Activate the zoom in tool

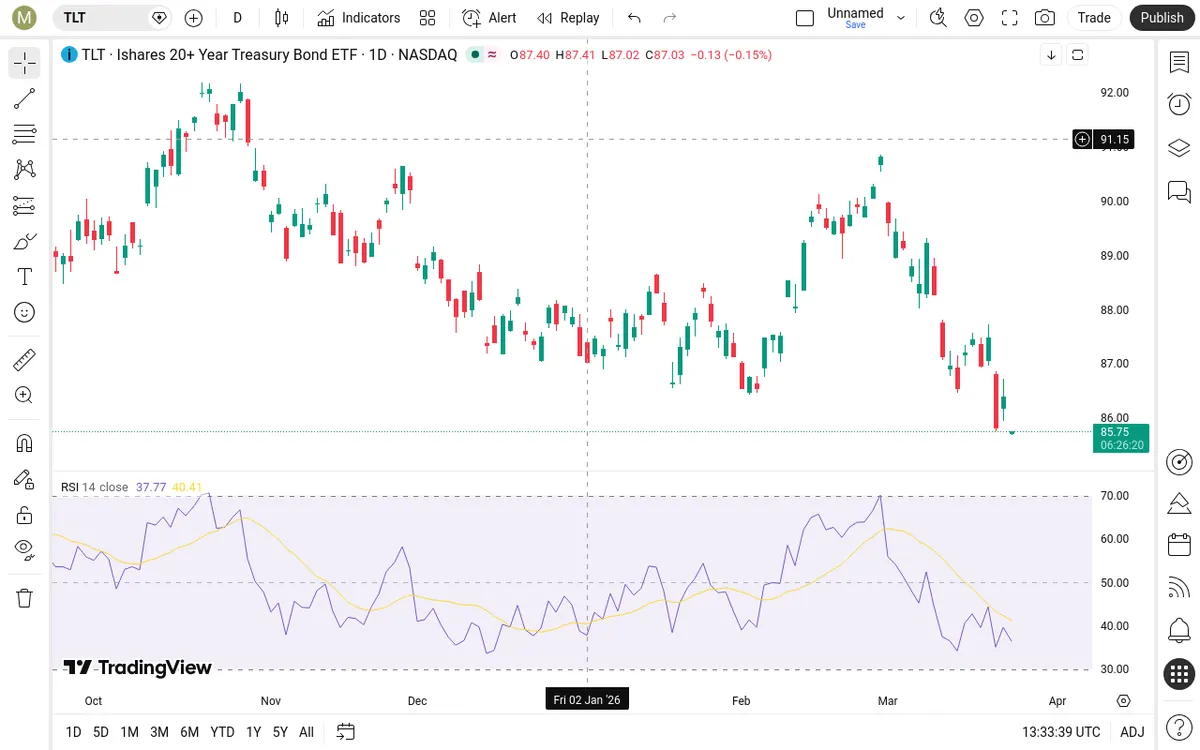point(25,395)
